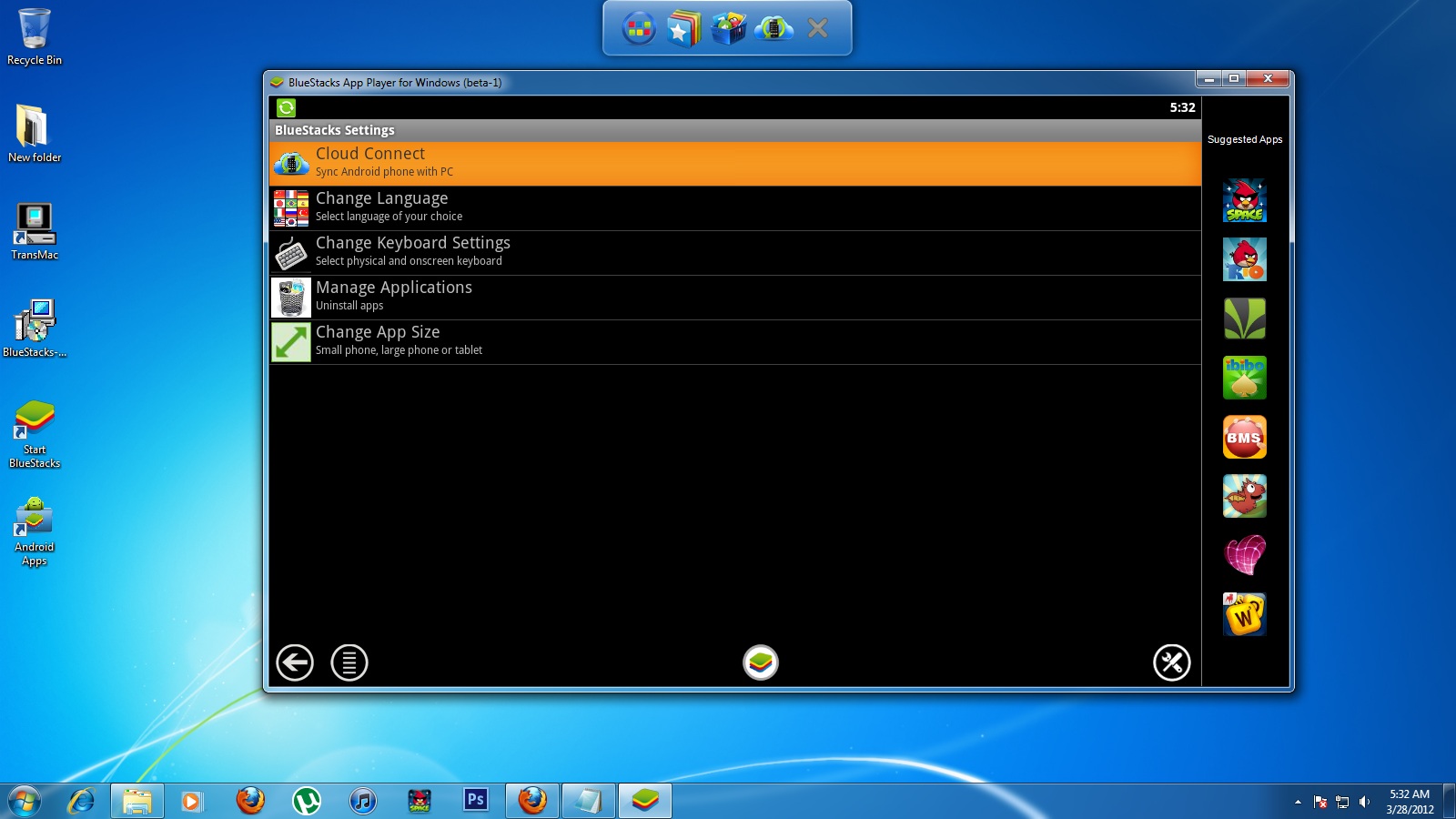Launch Internet Explorer from taskbar
Screen dimensions: 1456x819
tap(82, 801)
